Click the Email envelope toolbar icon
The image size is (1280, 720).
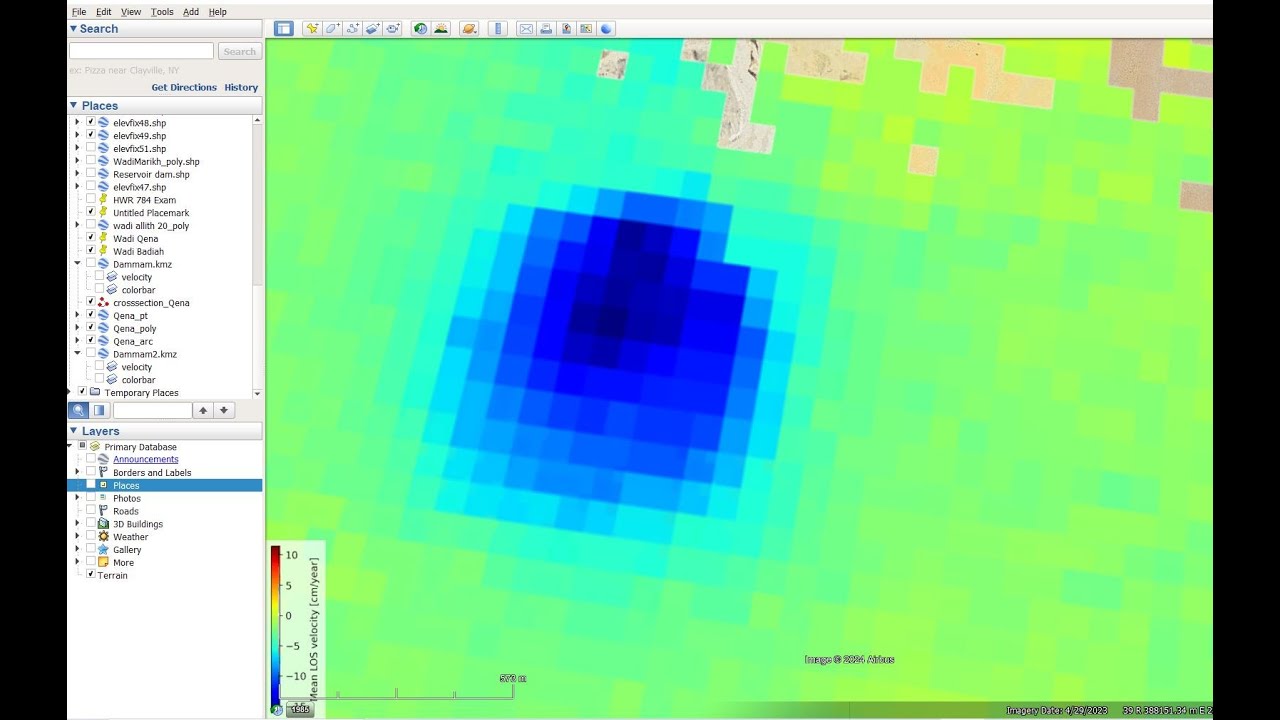click(526, 29)
